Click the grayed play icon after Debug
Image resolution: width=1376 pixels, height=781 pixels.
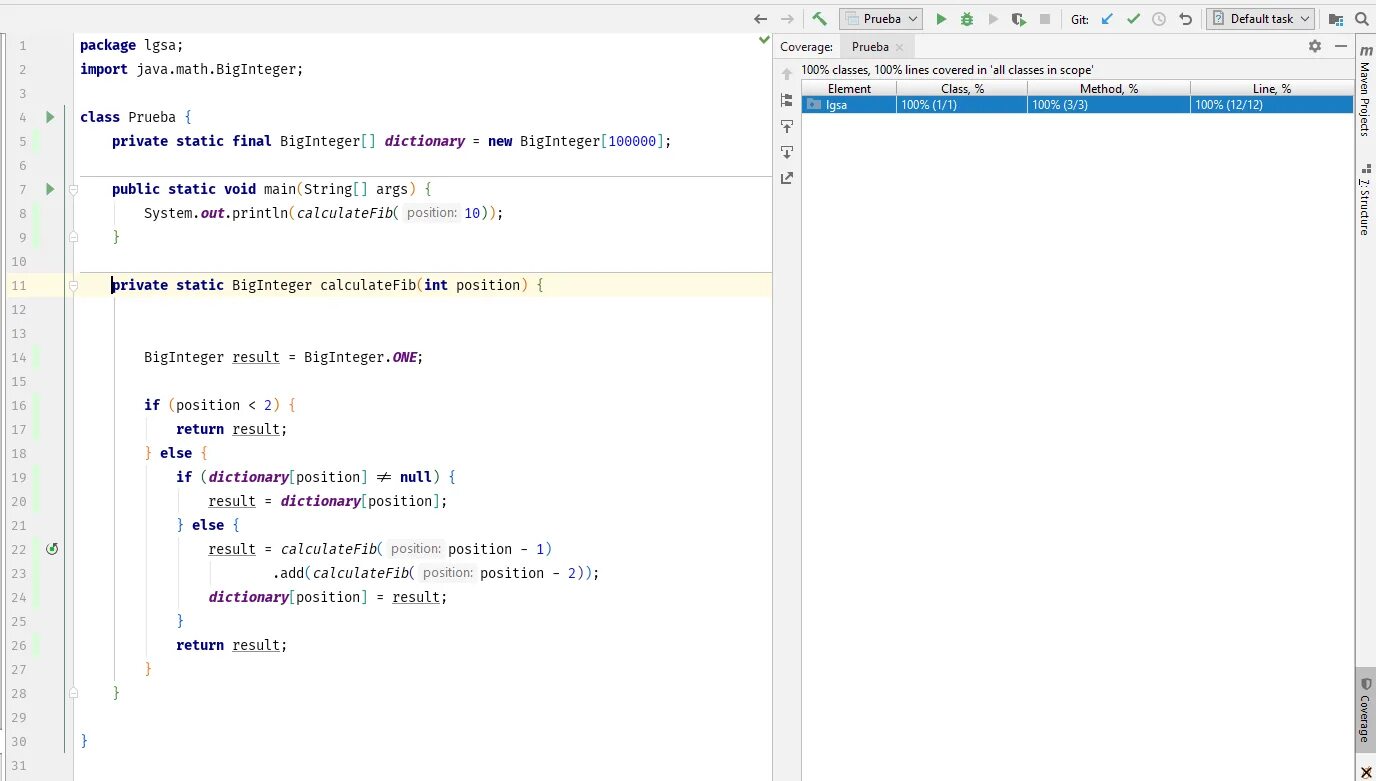(993, 19)
